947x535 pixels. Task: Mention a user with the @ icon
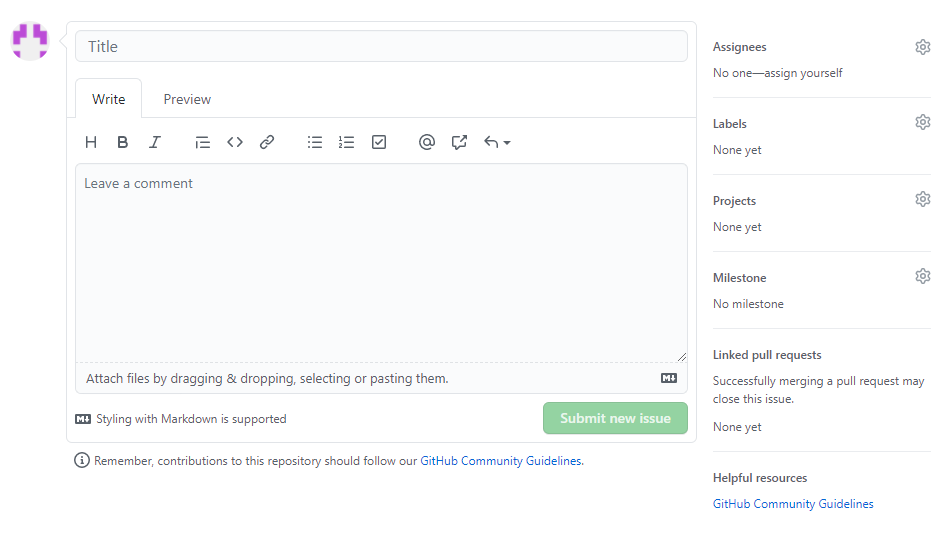point(427,142)
